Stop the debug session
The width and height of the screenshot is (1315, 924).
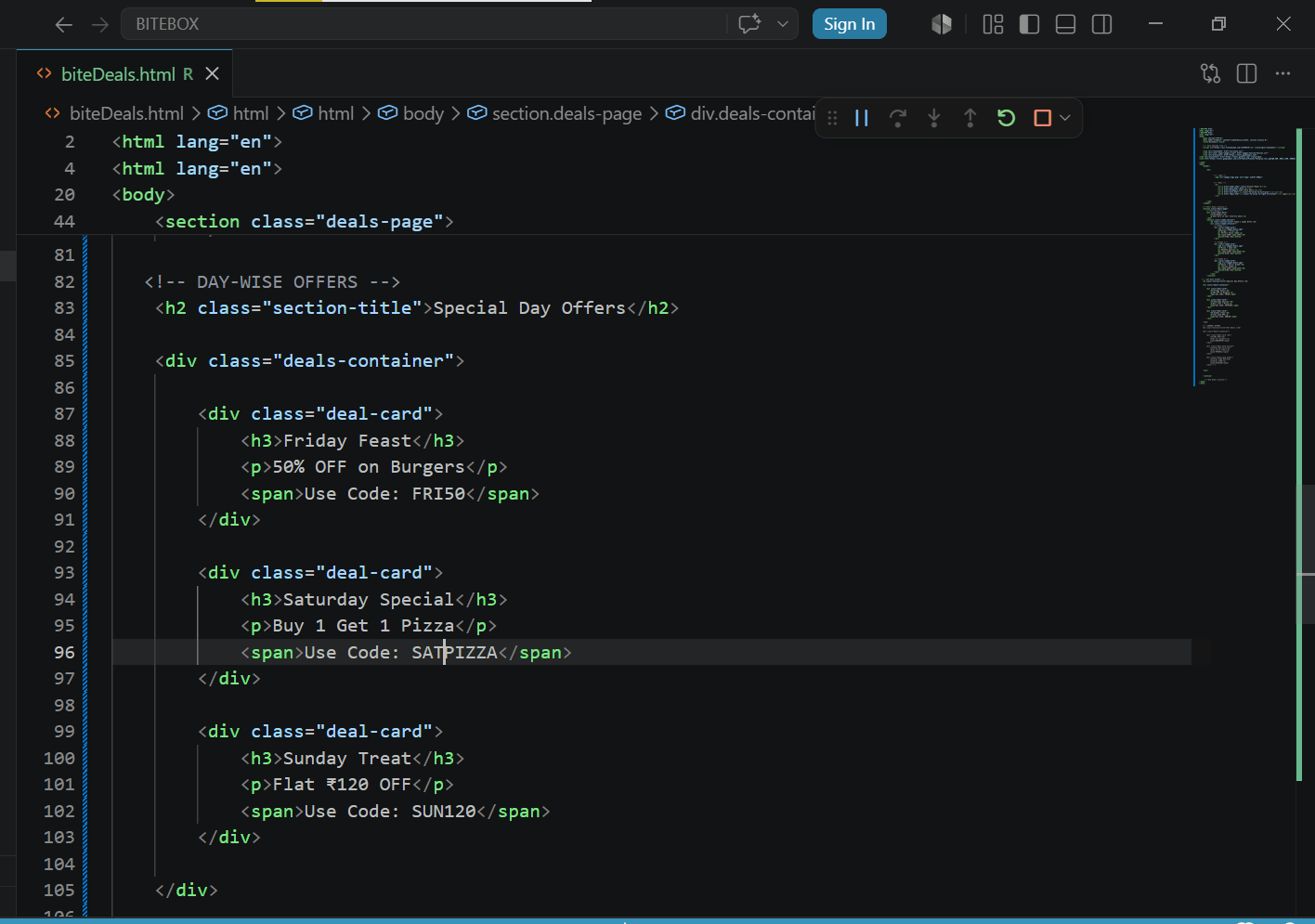pyautogui.click(x=1043, y=118)
